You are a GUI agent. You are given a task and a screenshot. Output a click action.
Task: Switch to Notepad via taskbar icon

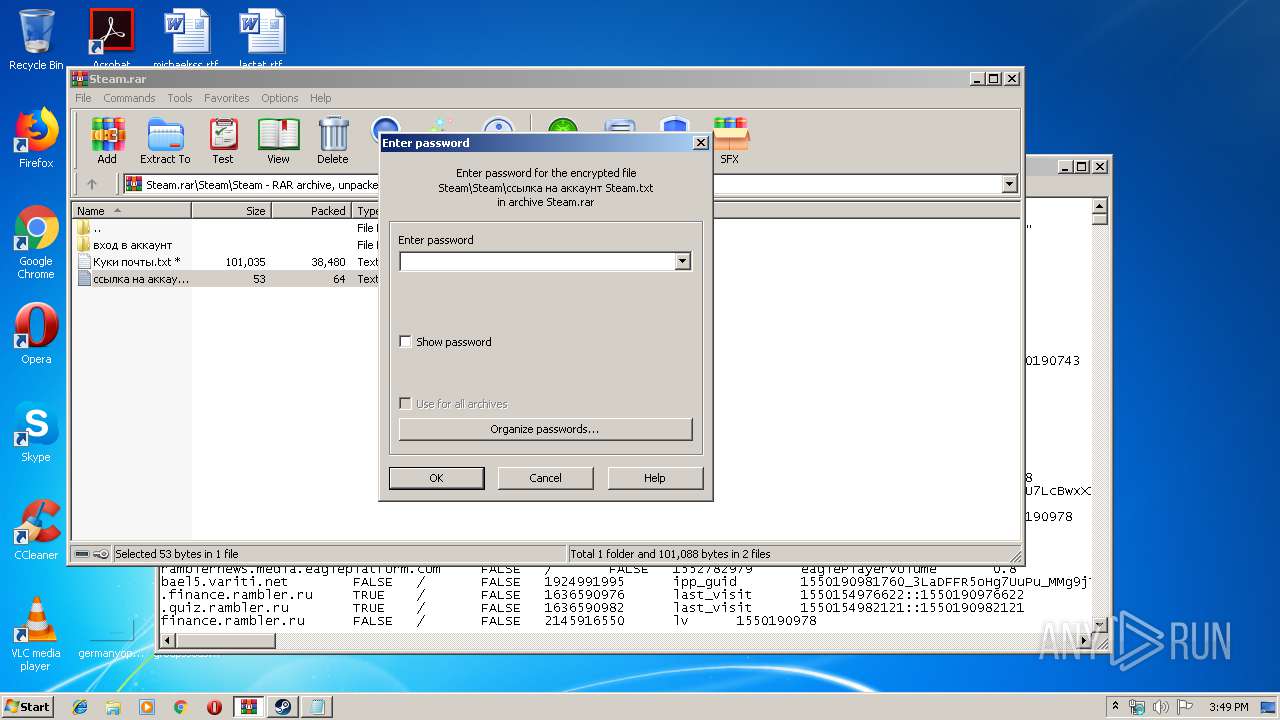pyautogui.click(x=317, y=707)
